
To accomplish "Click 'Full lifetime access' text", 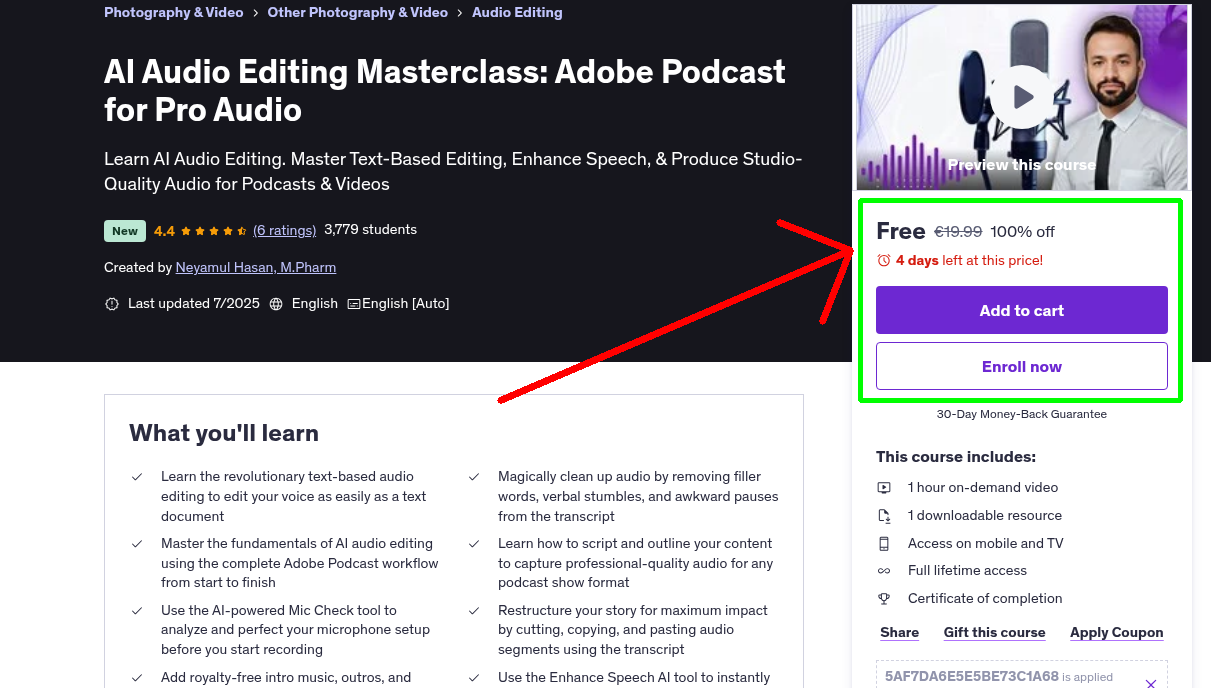I will pos(967,571).
